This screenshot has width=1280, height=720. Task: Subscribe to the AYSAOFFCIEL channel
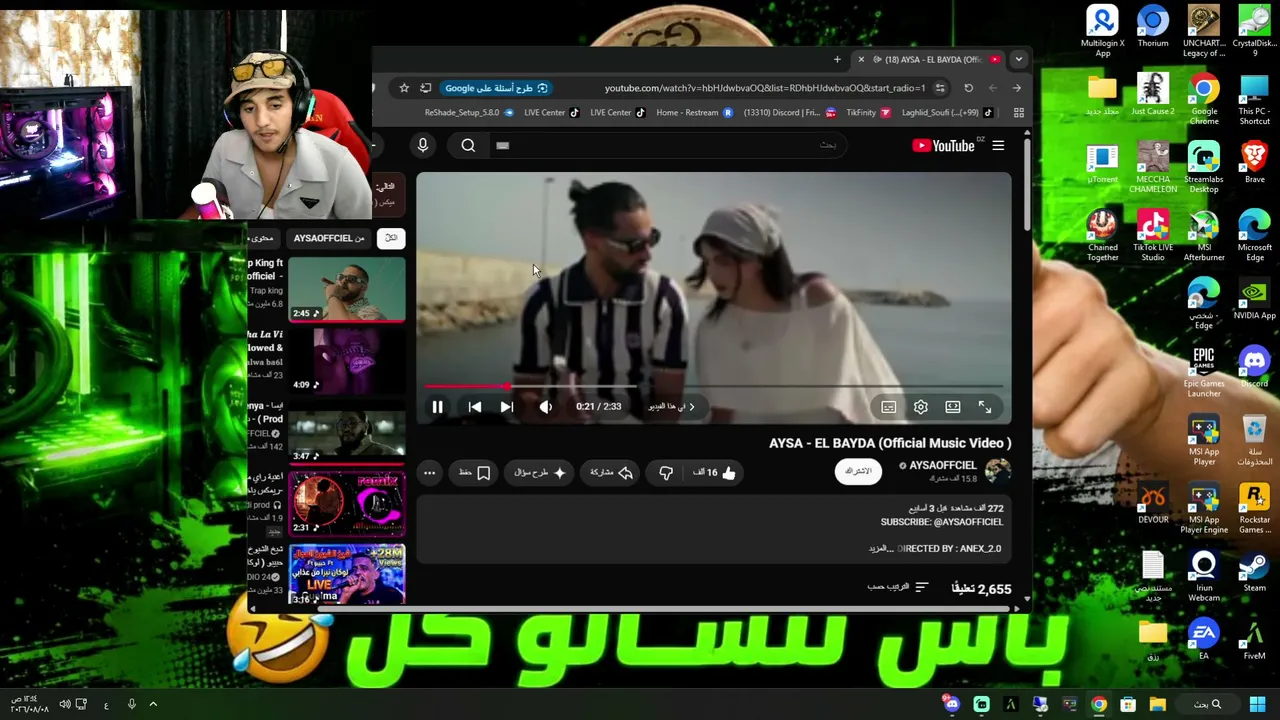[x=858, y=471]
